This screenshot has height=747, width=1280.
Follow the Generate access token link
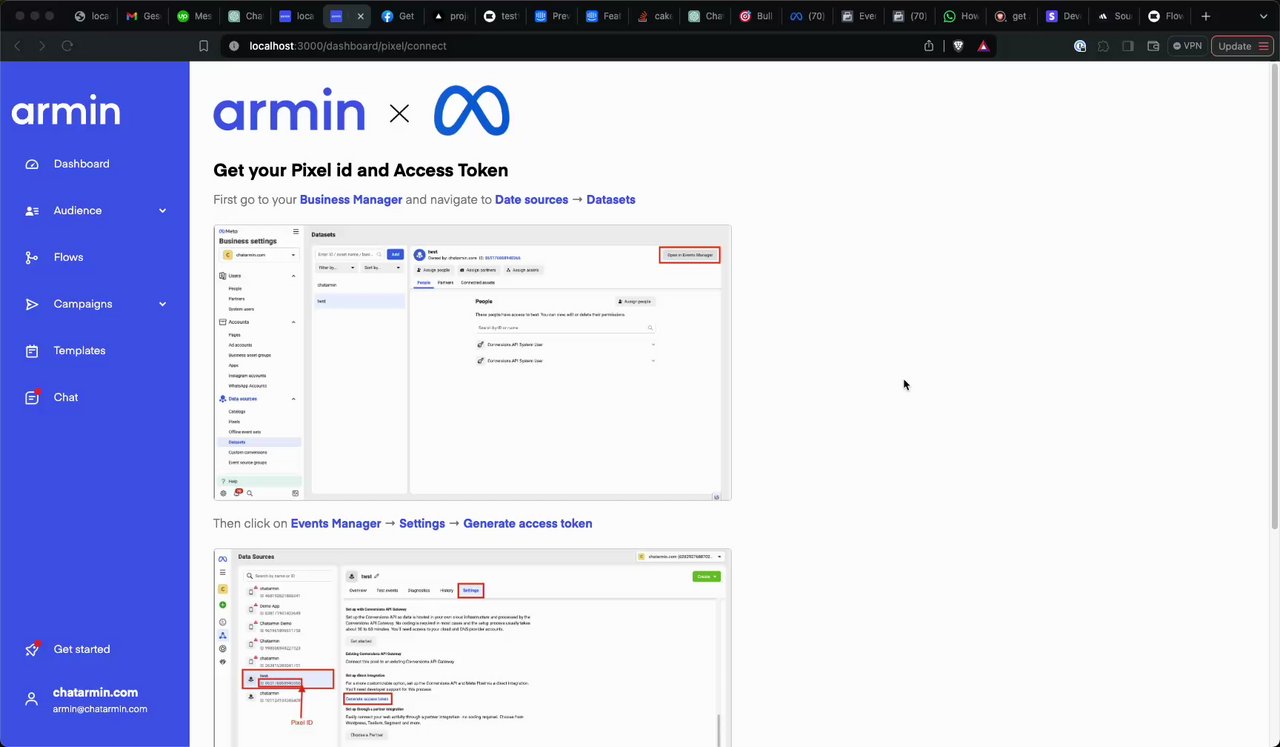click(528, 524)
